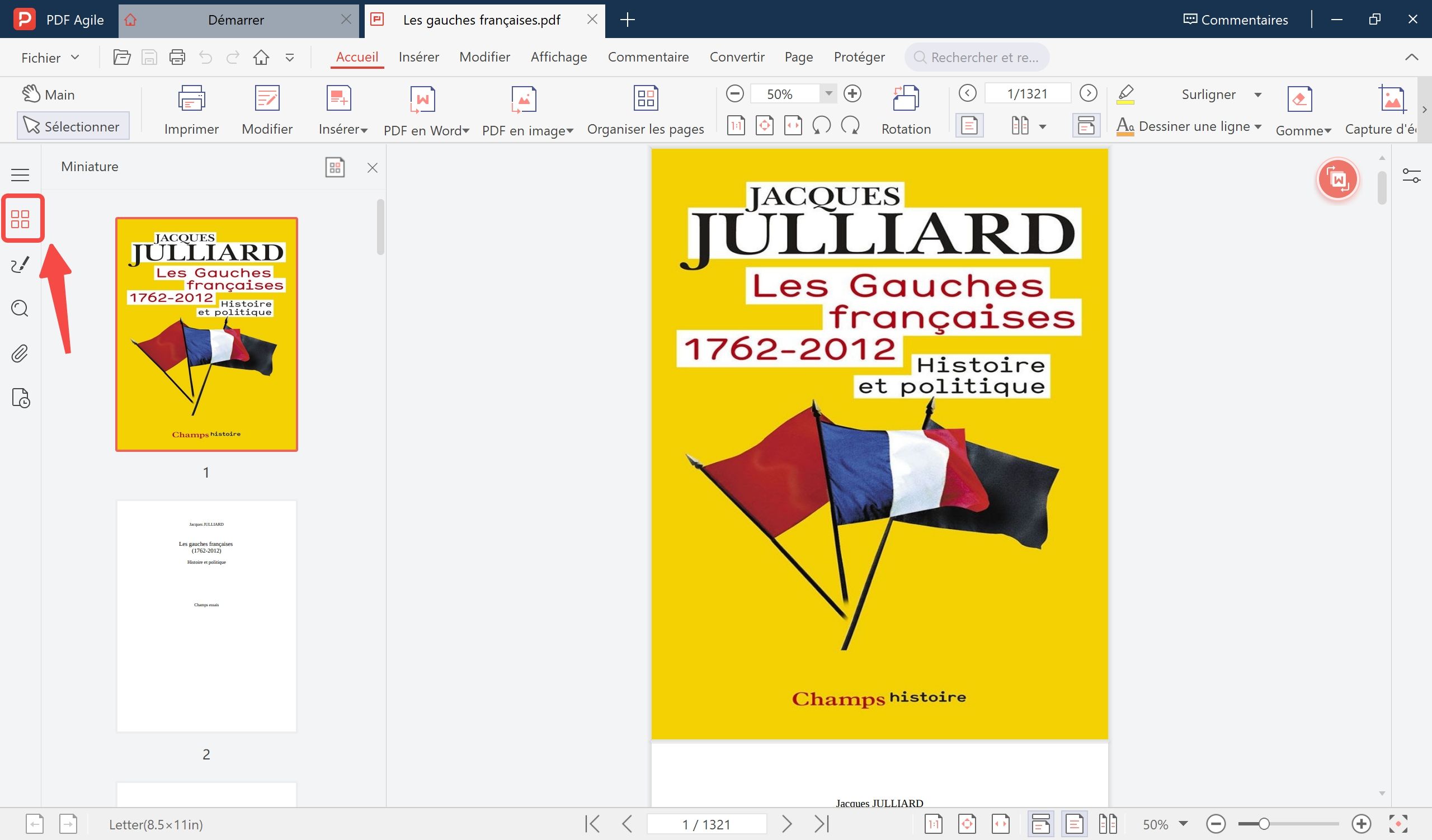Image resolution: width=1432 pixels, height=840 pixels.
Task: Open the properties sliders icon at right
Action: pyautogui.click(x=1411, y=176)
